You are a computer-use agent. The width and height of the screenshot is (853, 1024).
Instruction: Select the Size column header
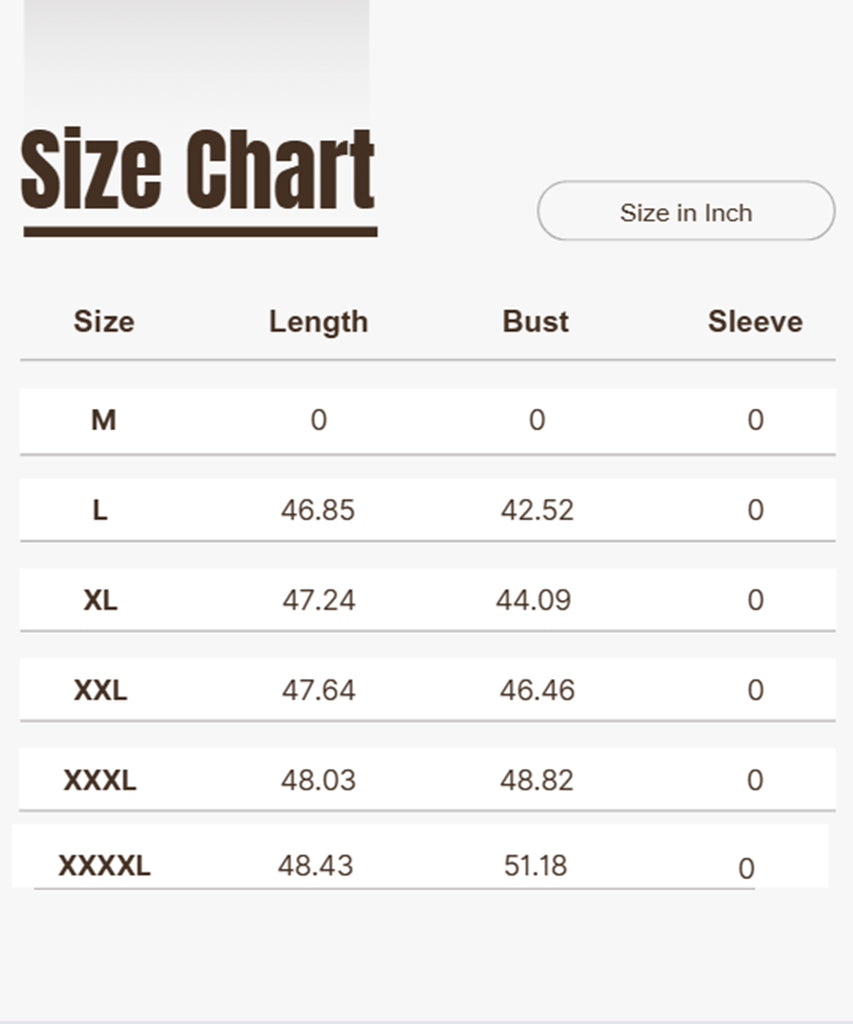point(104,322)
